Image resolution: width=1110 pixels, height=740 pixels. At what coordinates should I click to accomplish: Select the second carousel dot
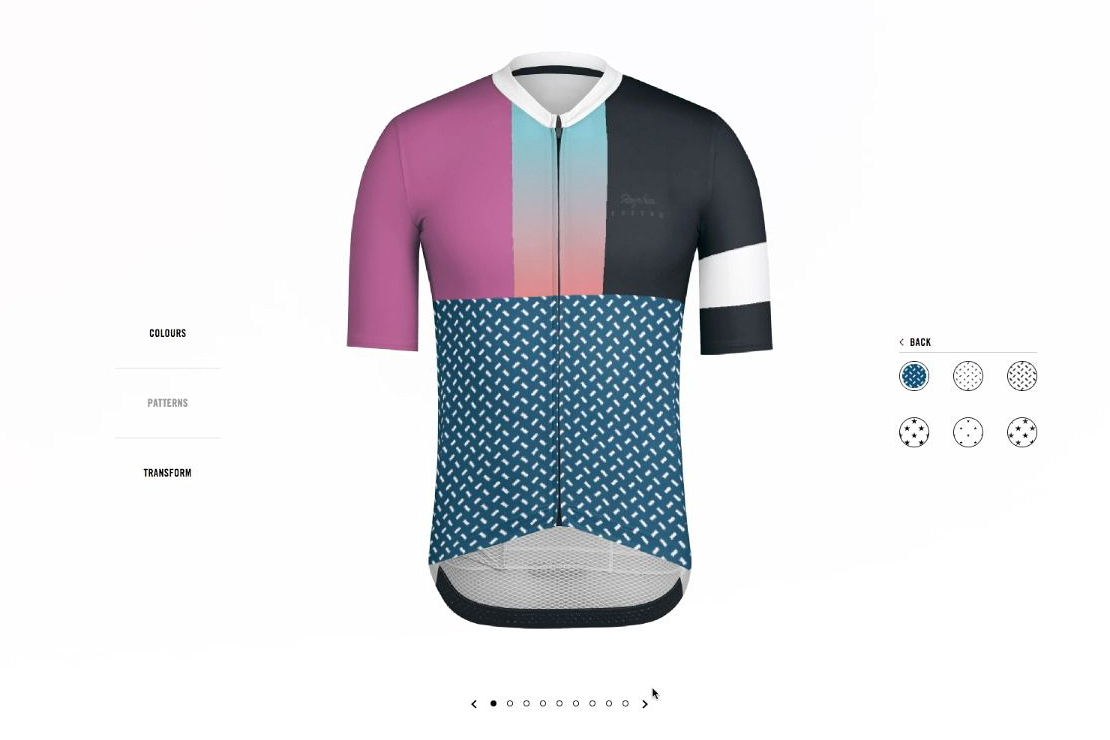tap(510, 703)
